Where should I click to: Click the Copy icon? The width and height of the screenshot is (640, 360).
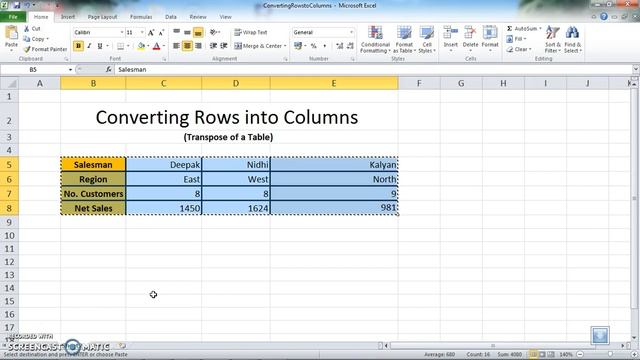[x=27, y=39]
